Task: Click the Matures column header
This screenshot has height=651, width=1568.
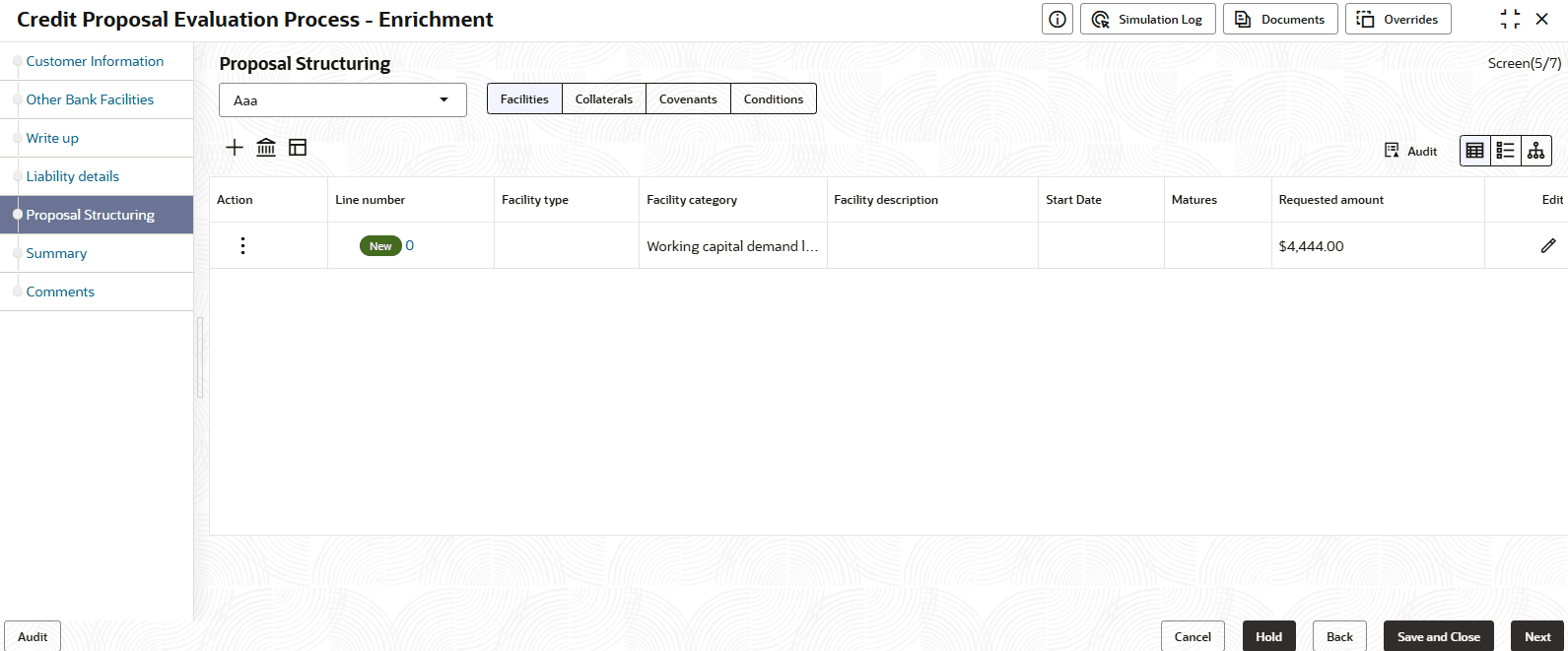Action: [x=1194, y=200]
